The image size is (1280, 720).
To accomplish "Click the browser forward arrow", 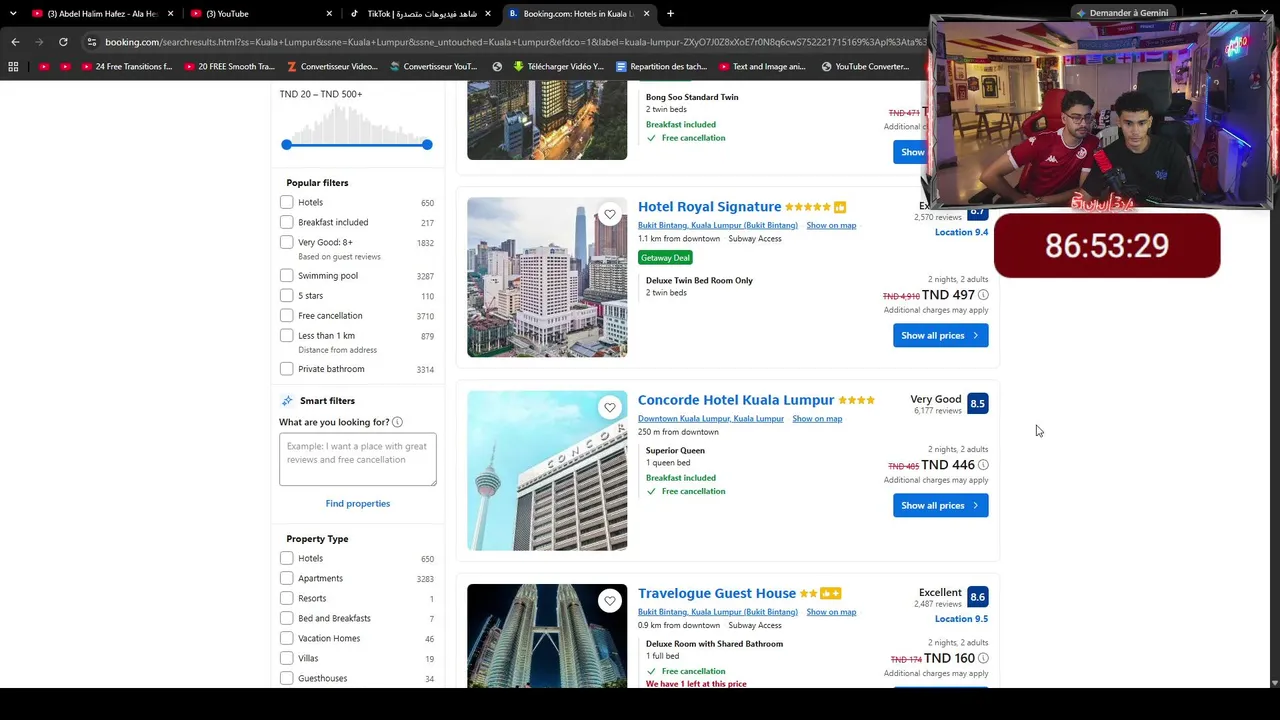I will pyautogui.click(x=39, y=42).
